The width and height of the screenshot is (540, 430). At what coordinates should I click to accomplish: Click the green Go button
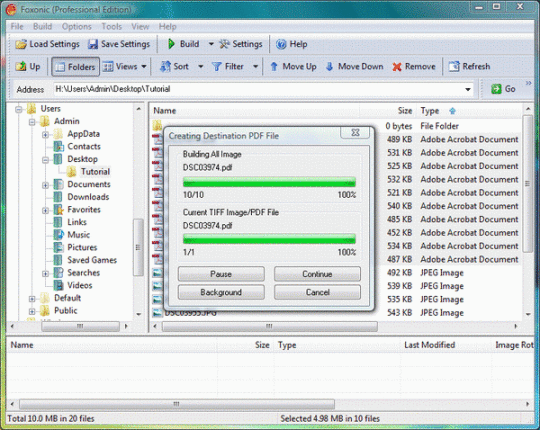[x=503, y=89]
